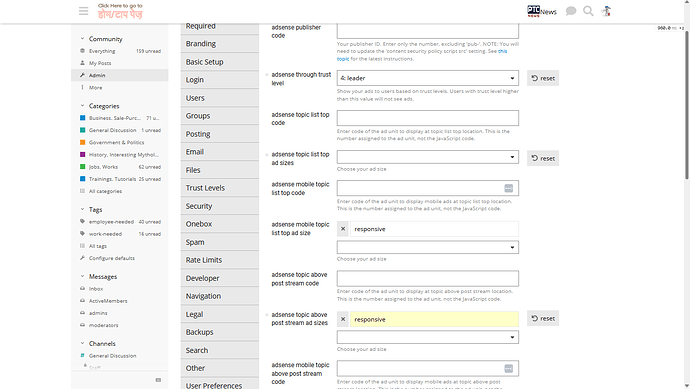Screen dimensions: 690x389
Task: Open Configure defaults under Tags
Action: [x=120, y=258]
